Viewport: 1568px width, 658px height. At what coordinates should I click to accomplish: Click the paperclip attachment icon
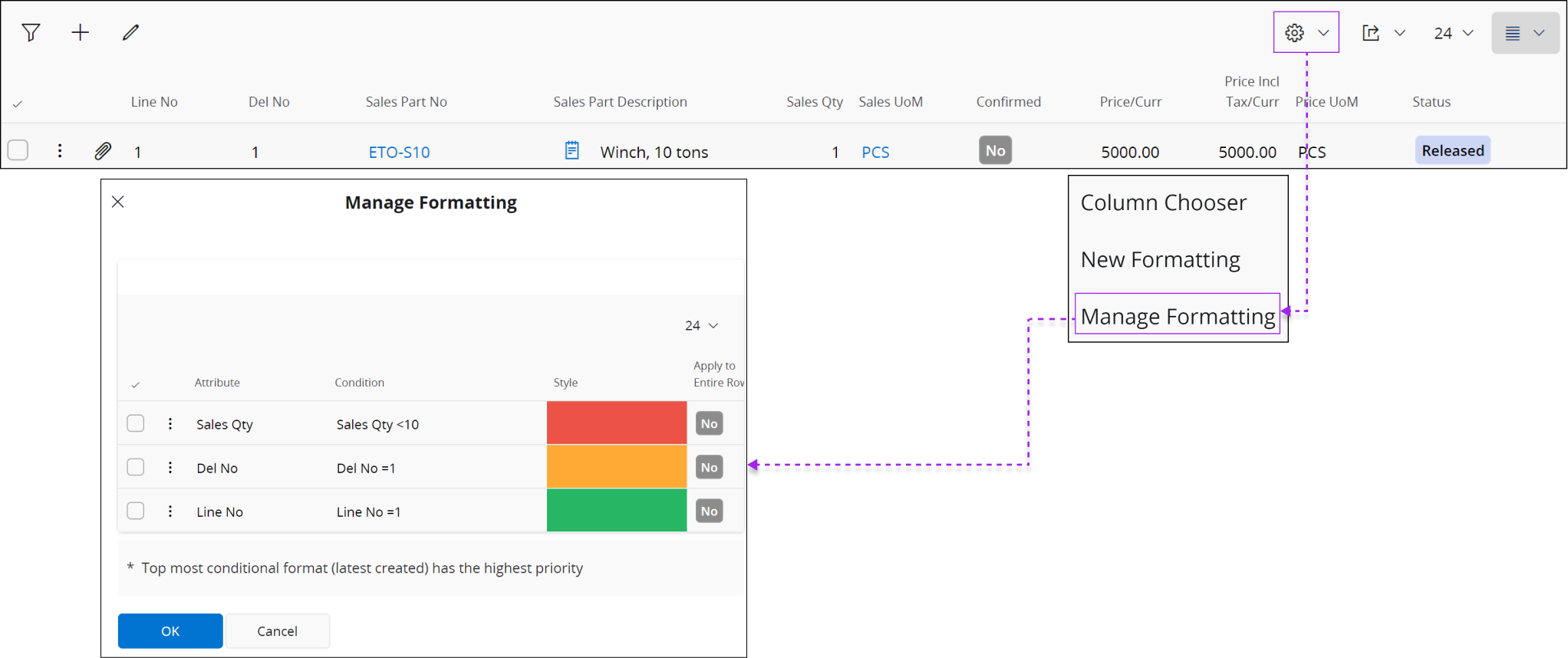(x=103, y=151)
